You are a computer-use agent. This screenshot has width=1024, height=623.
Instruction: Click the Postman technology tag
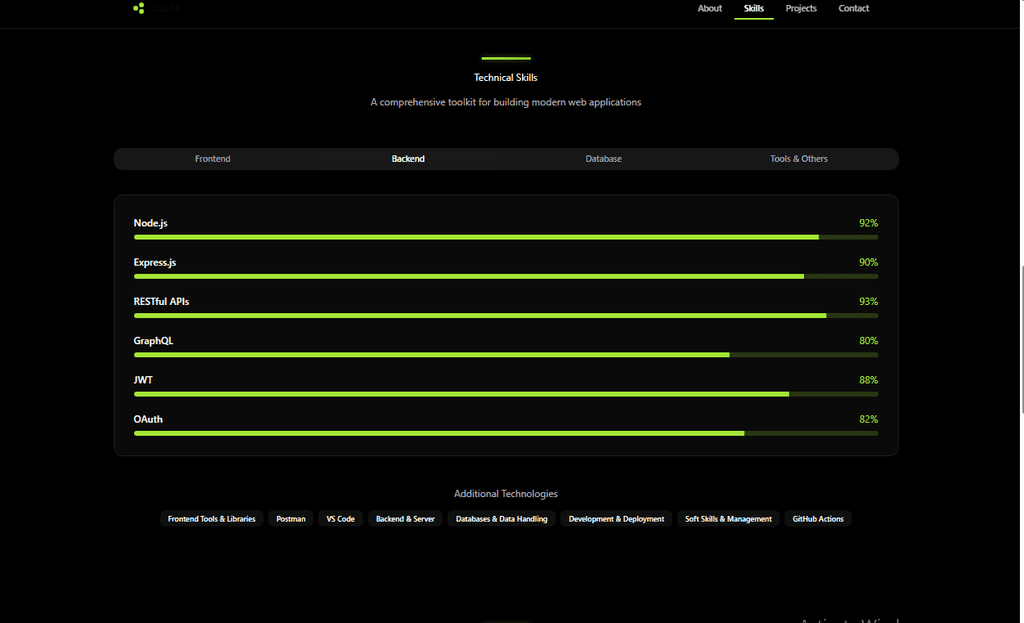click(x=291, y=519)
